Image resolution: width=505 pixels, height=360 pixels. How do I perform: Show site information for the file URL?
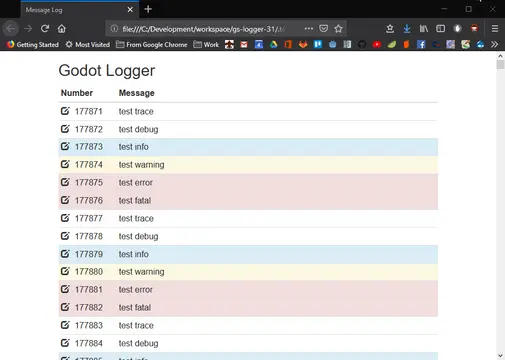click(x=114, y=29)
